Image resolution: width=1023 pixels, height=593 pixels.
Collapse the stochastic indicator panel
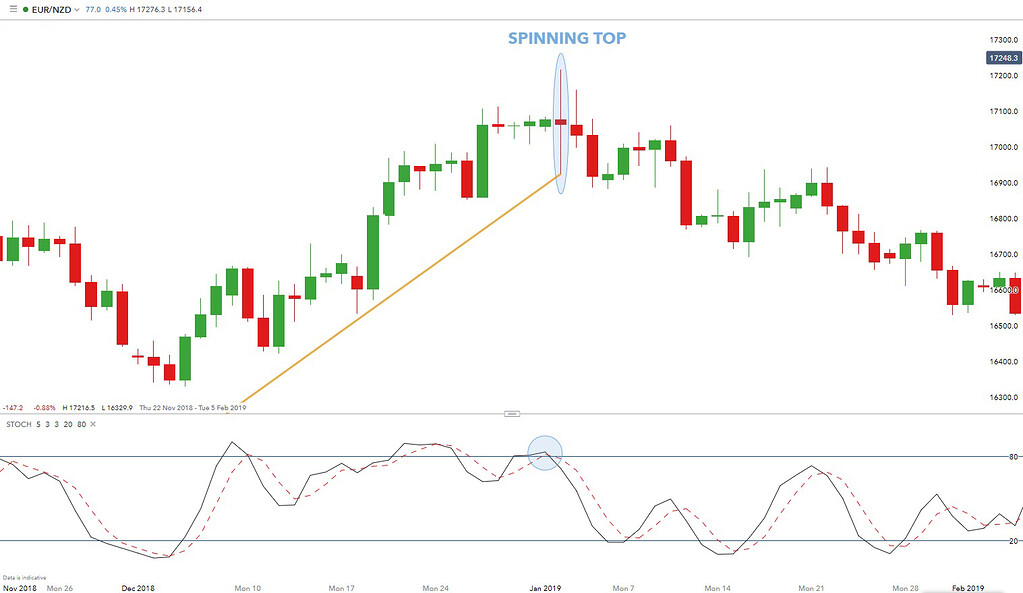point(512,412)
